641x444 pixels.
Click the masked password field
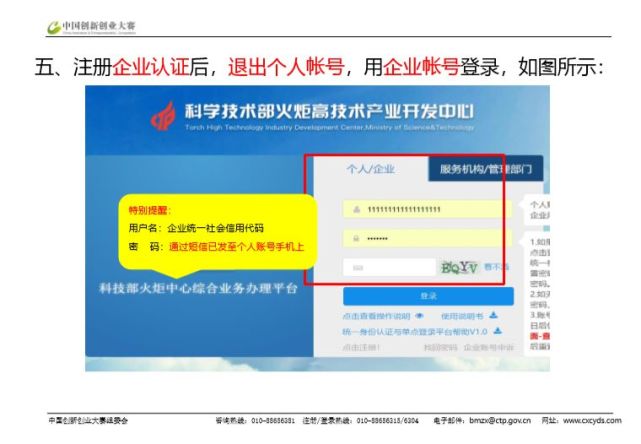pos(427,238)
